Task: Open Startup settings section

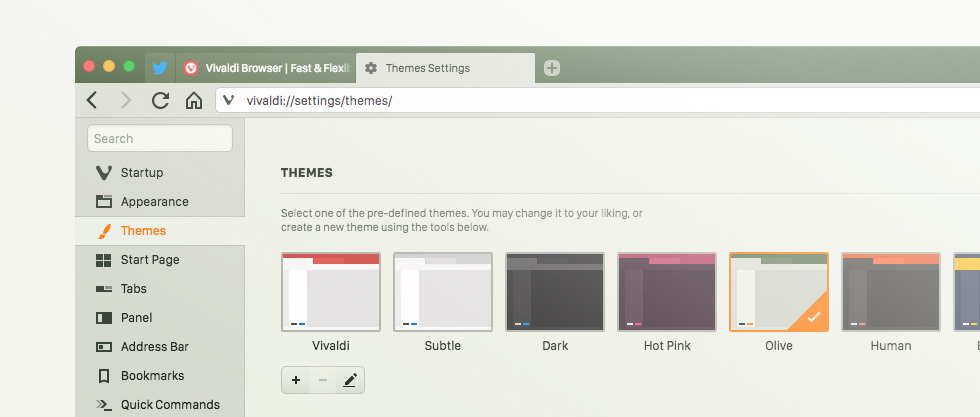Action: point(160,173)
